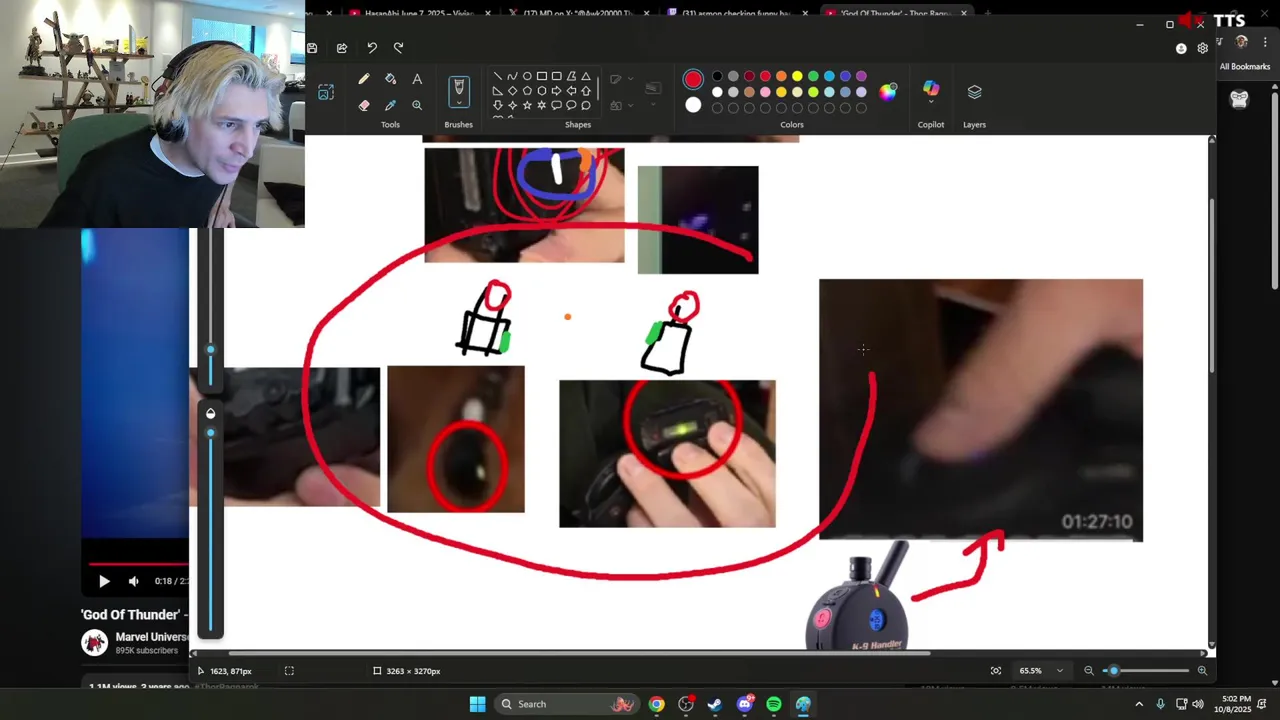The width and height of the screenshot is (1280, 720).
Task: Pick the straight Line shape
Action: pyautogui.click(x=497, y=76)
